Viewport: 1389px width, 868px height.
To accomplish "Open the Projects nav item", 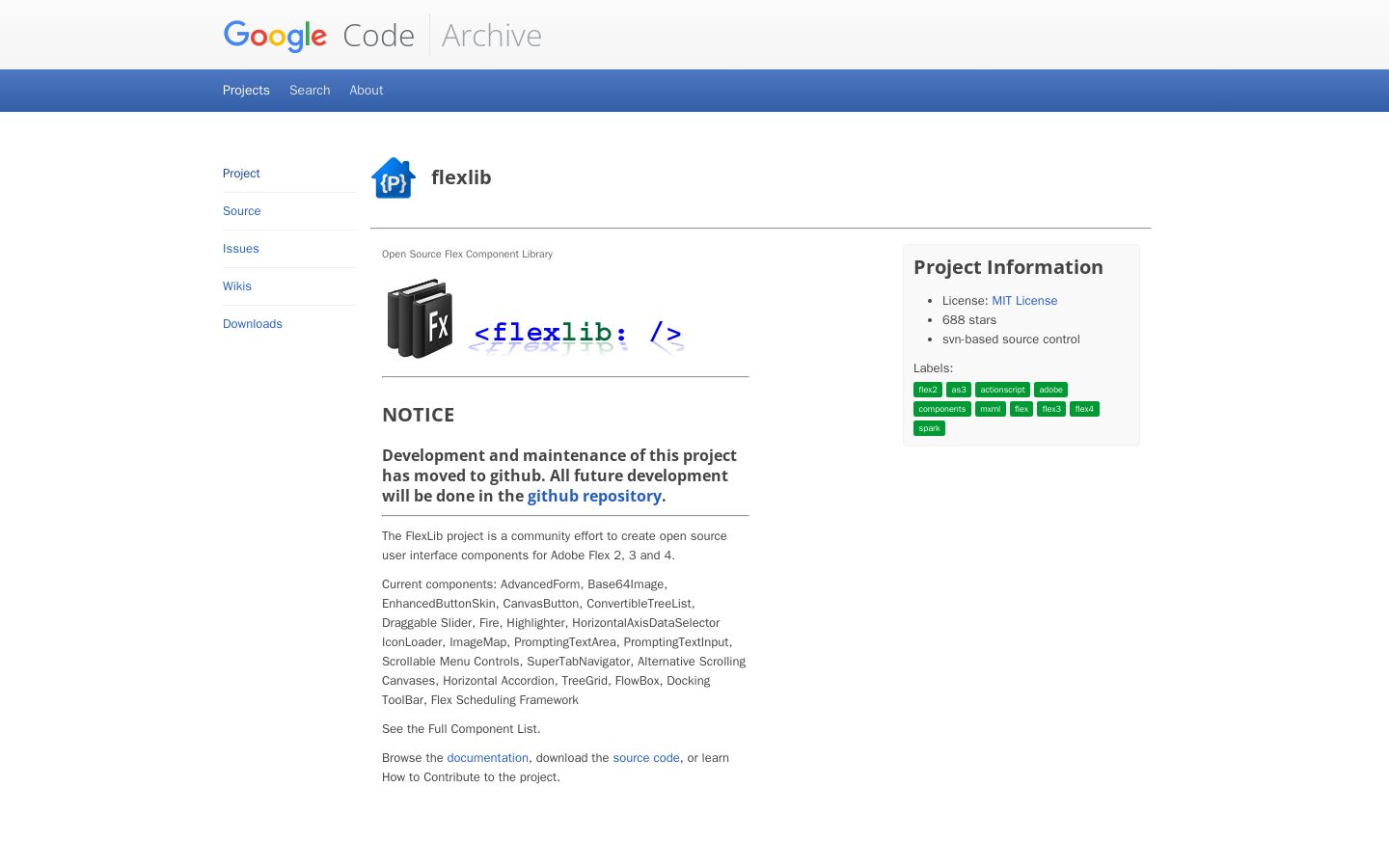I will 246,91.
